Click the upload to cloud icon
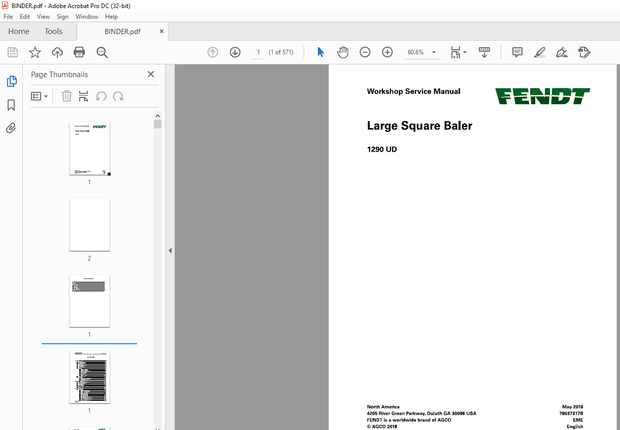Image resolution: width=620 pixels, height=430 pixels. [x=57, y=52]
